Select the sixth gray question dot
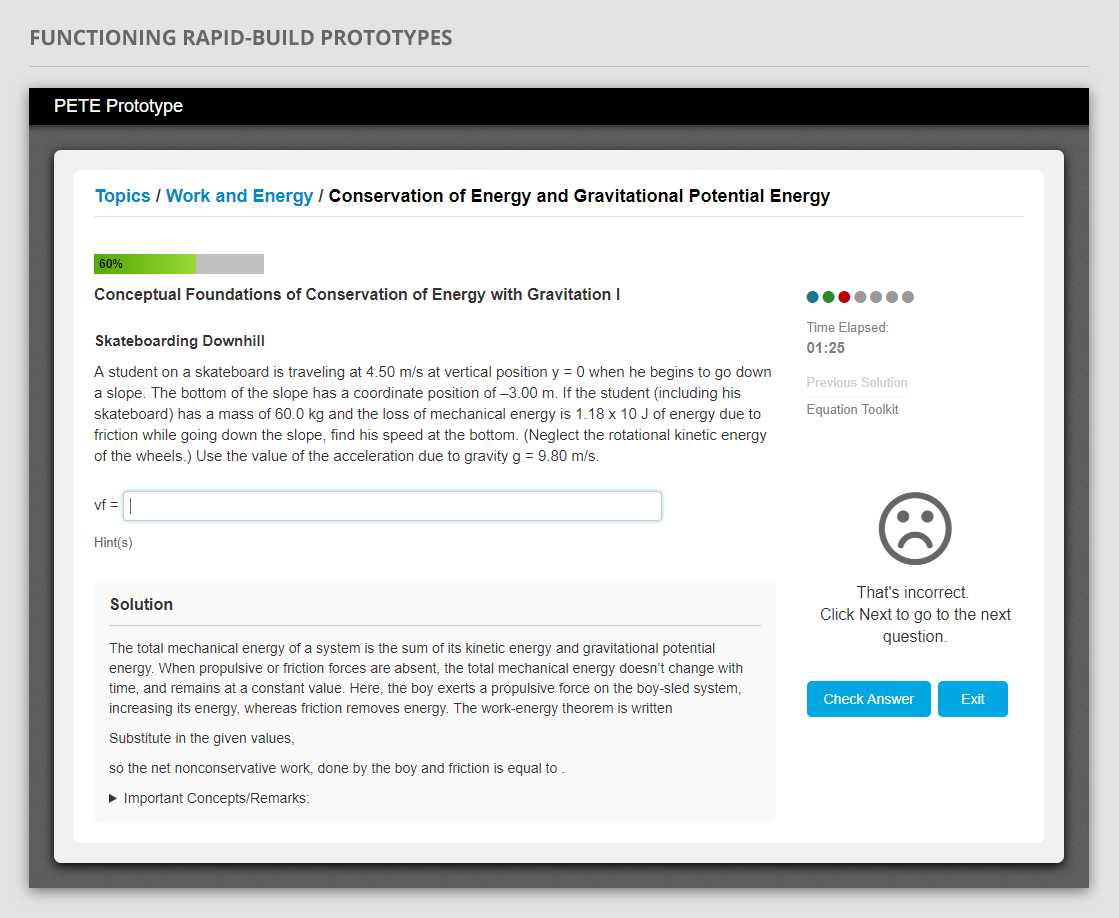This screenshot has width=1119, height=918. (892, 297)
